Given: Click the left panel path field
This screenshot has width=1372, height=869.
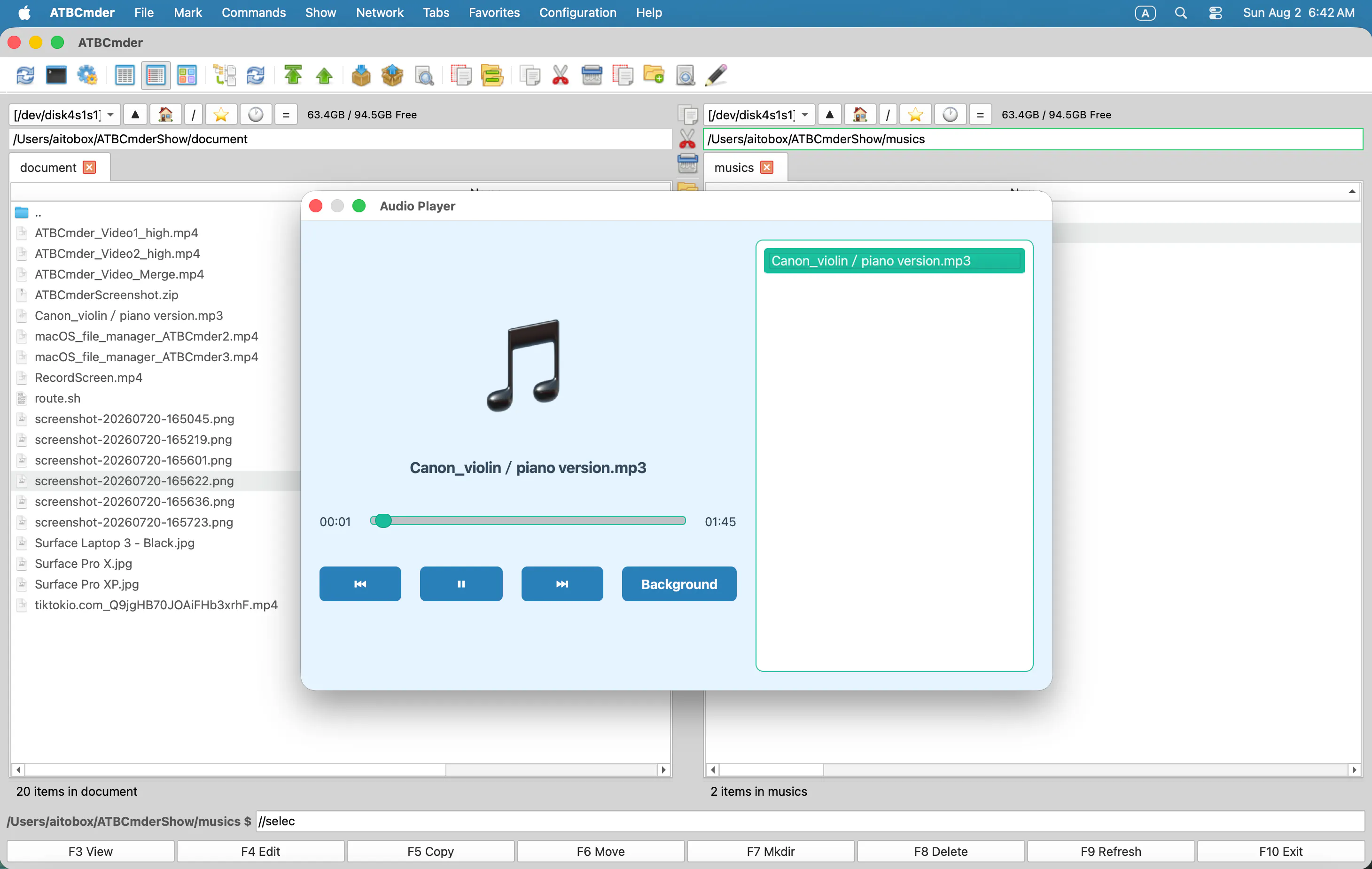Looking at the screenshot, I should [x=340, y=139].
